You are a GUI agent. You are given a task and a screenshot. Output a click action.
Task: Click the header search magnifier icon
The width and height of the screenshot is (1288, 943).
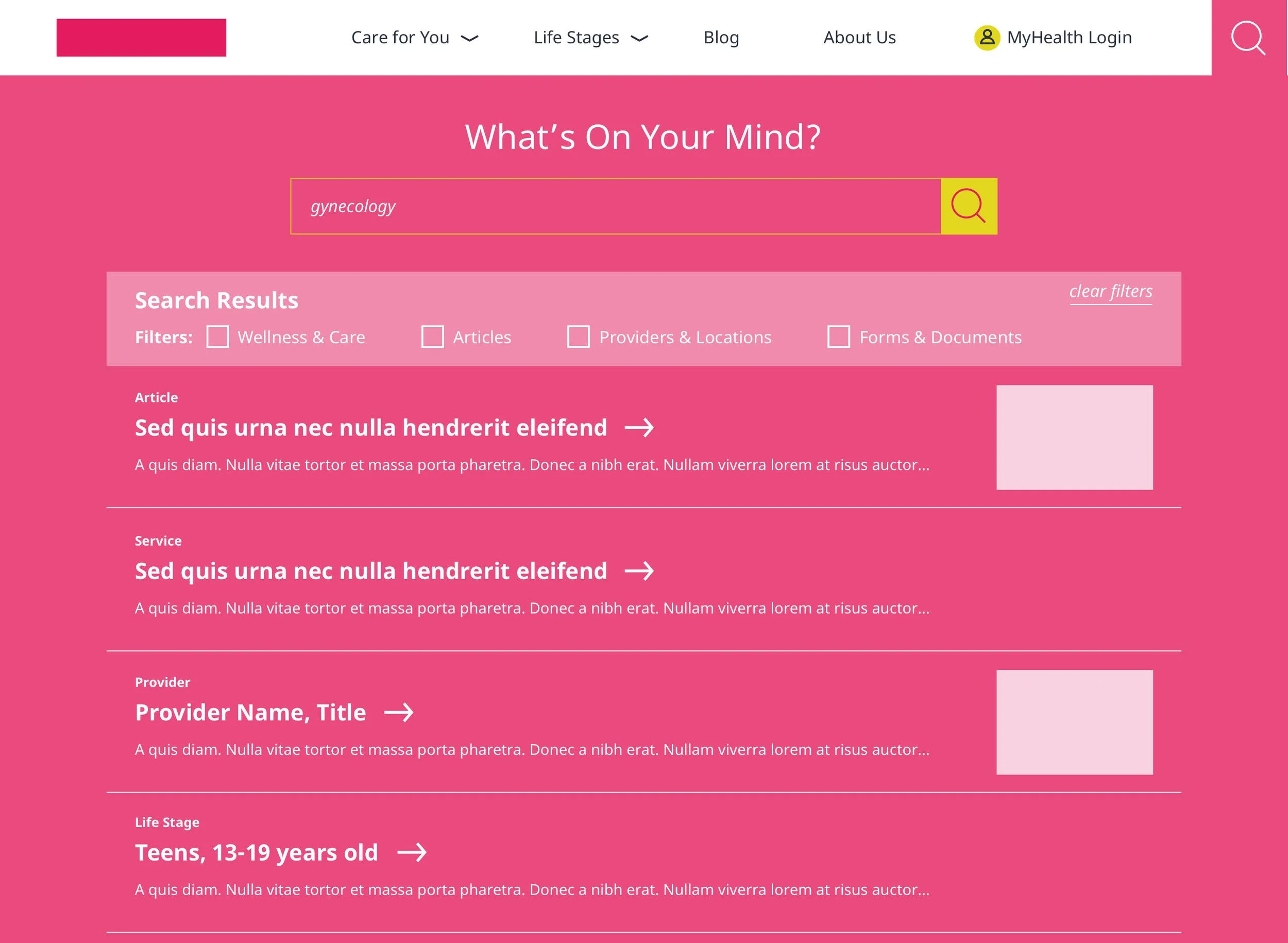point(1248,38)
